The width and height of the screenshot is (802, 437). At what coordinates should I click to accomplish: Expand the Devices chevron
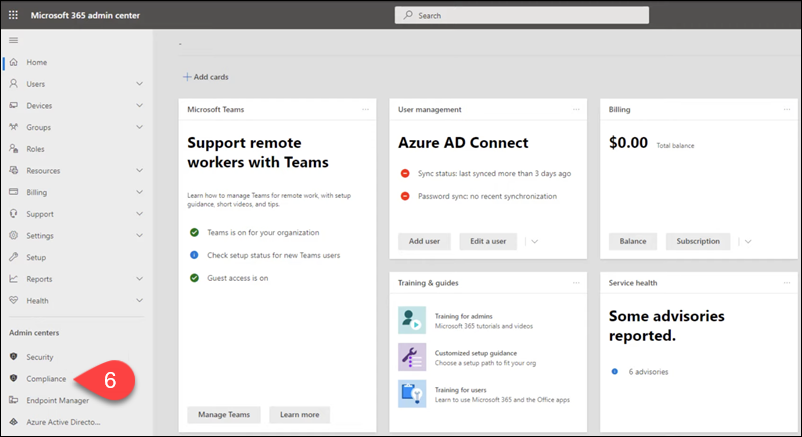click(x=139, y=105)
